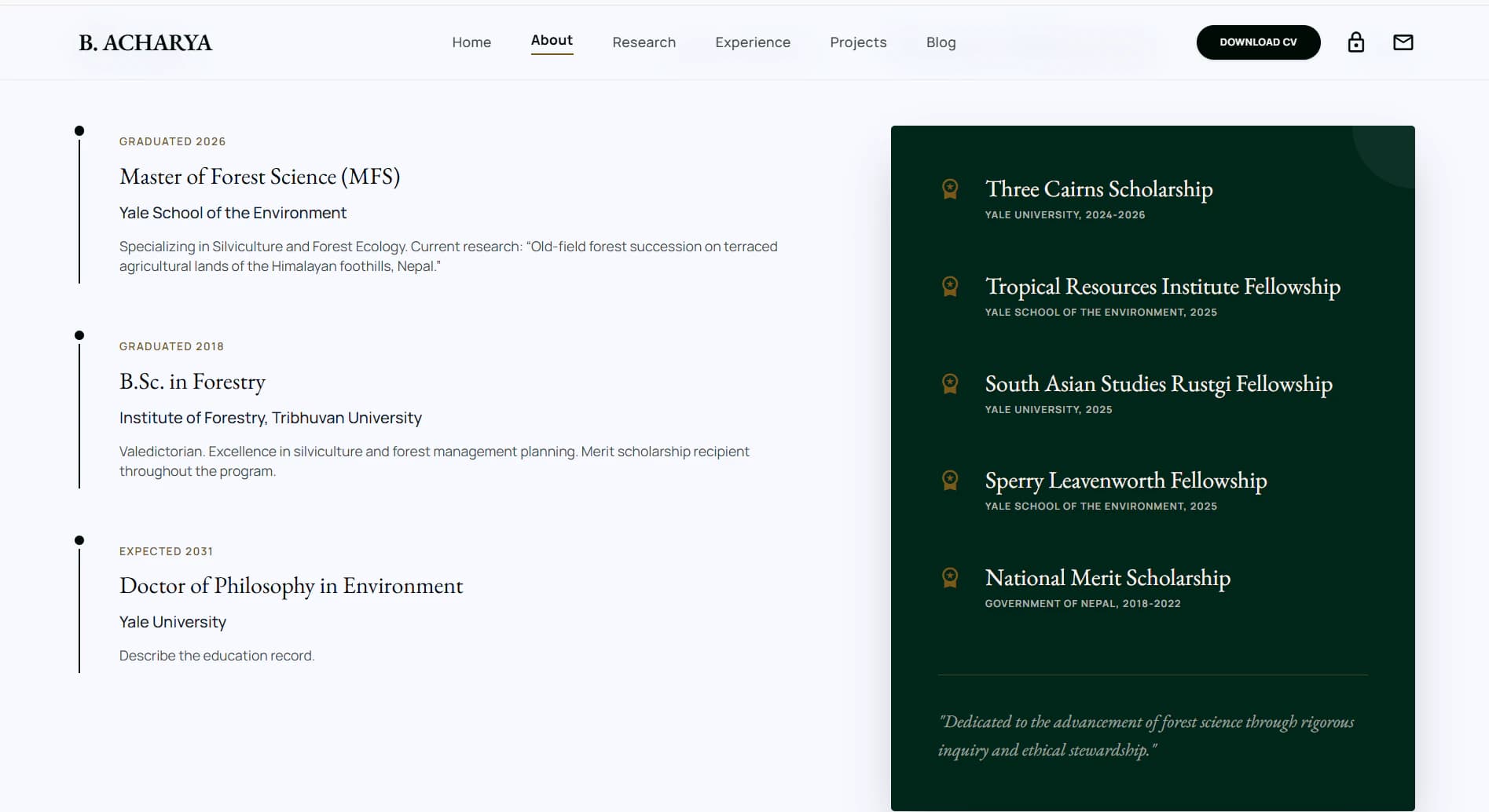Click the Download CV button
Viewport: 1489px width, 812px height.
click(1258, 42)
